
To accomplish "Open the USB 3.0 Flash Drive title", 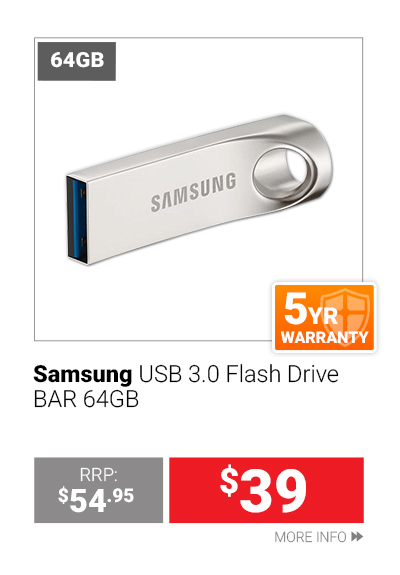I will (239, 374).
